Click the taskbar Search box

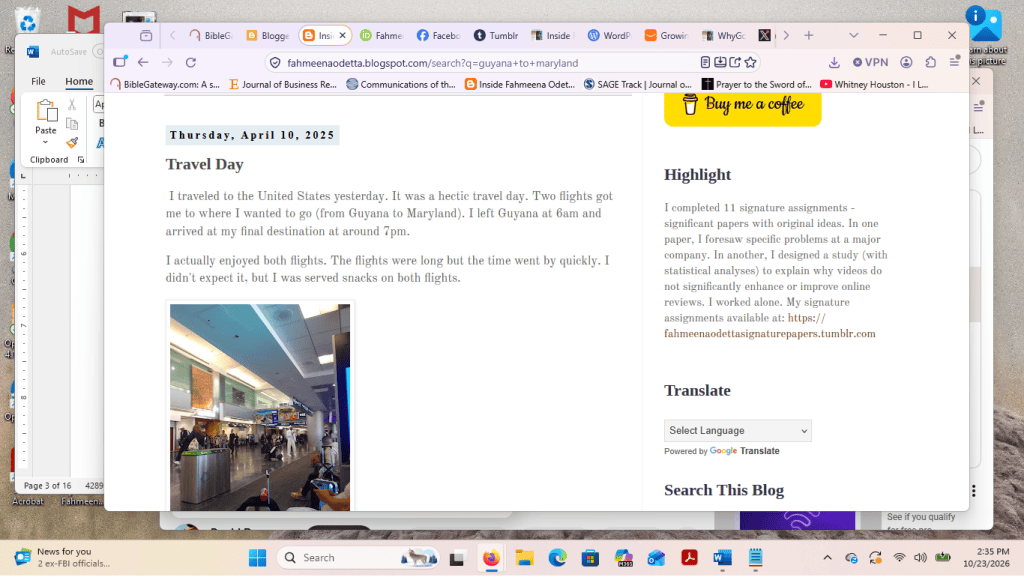tap(358, 558)
